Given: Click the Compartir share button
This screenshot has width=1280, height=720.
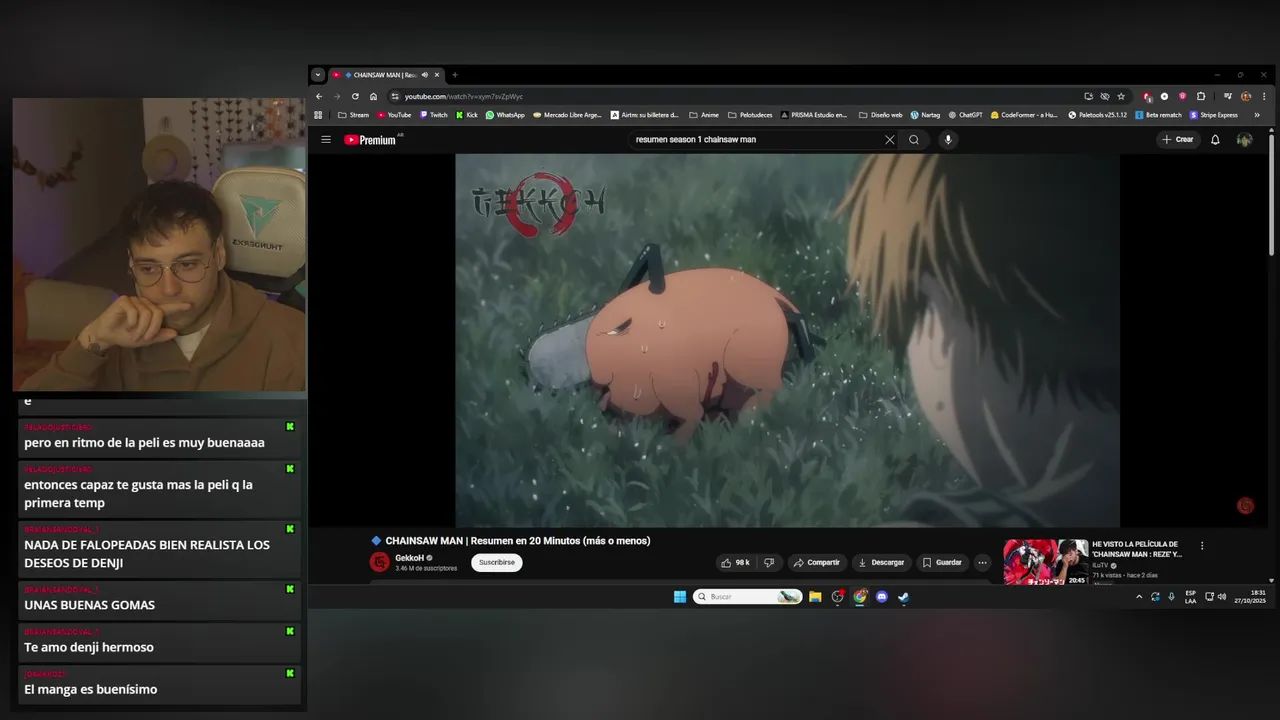Looking at the screenshot, I should (817, 563).
